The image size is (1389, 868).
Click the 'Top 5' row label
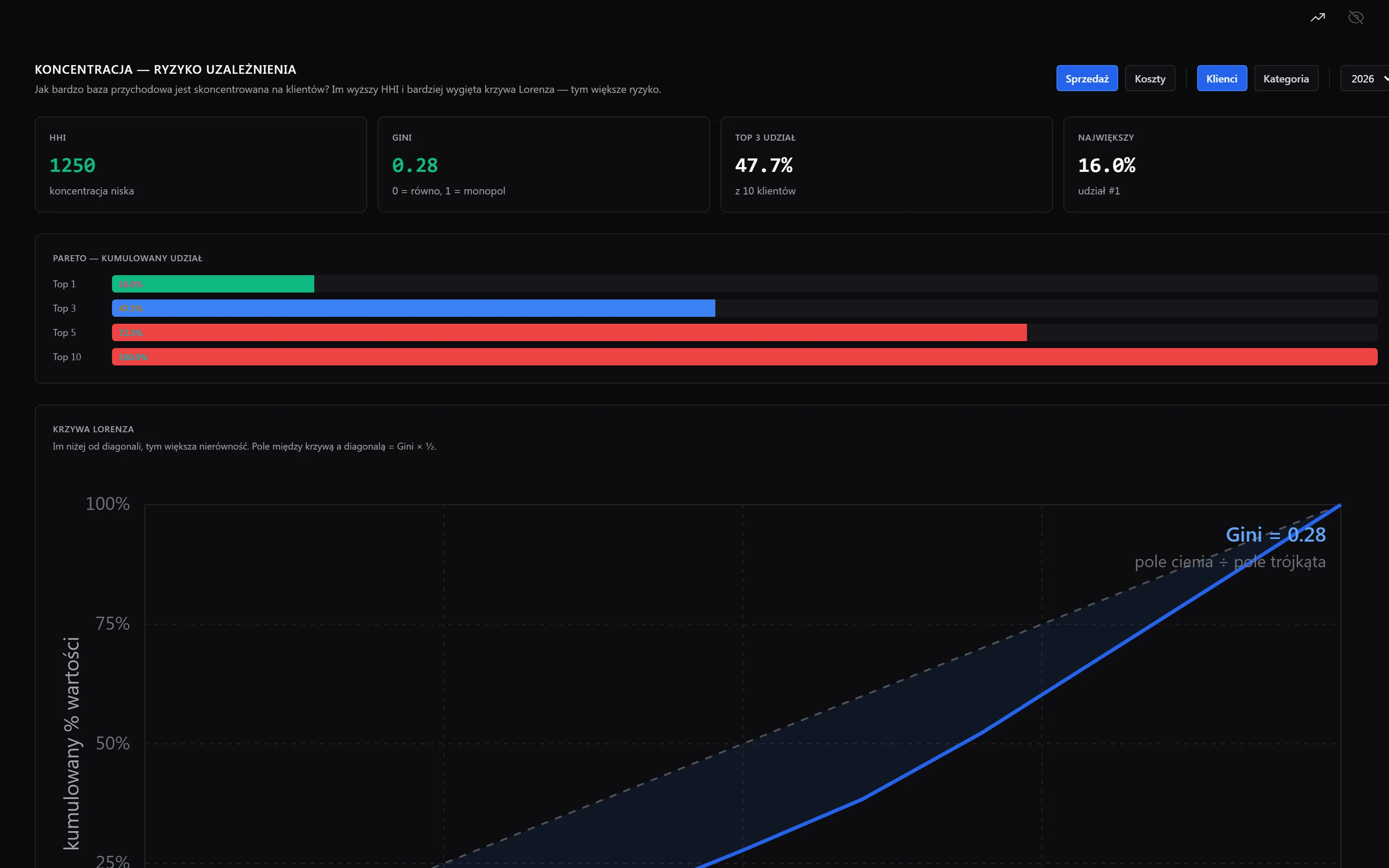pos(64,333)
